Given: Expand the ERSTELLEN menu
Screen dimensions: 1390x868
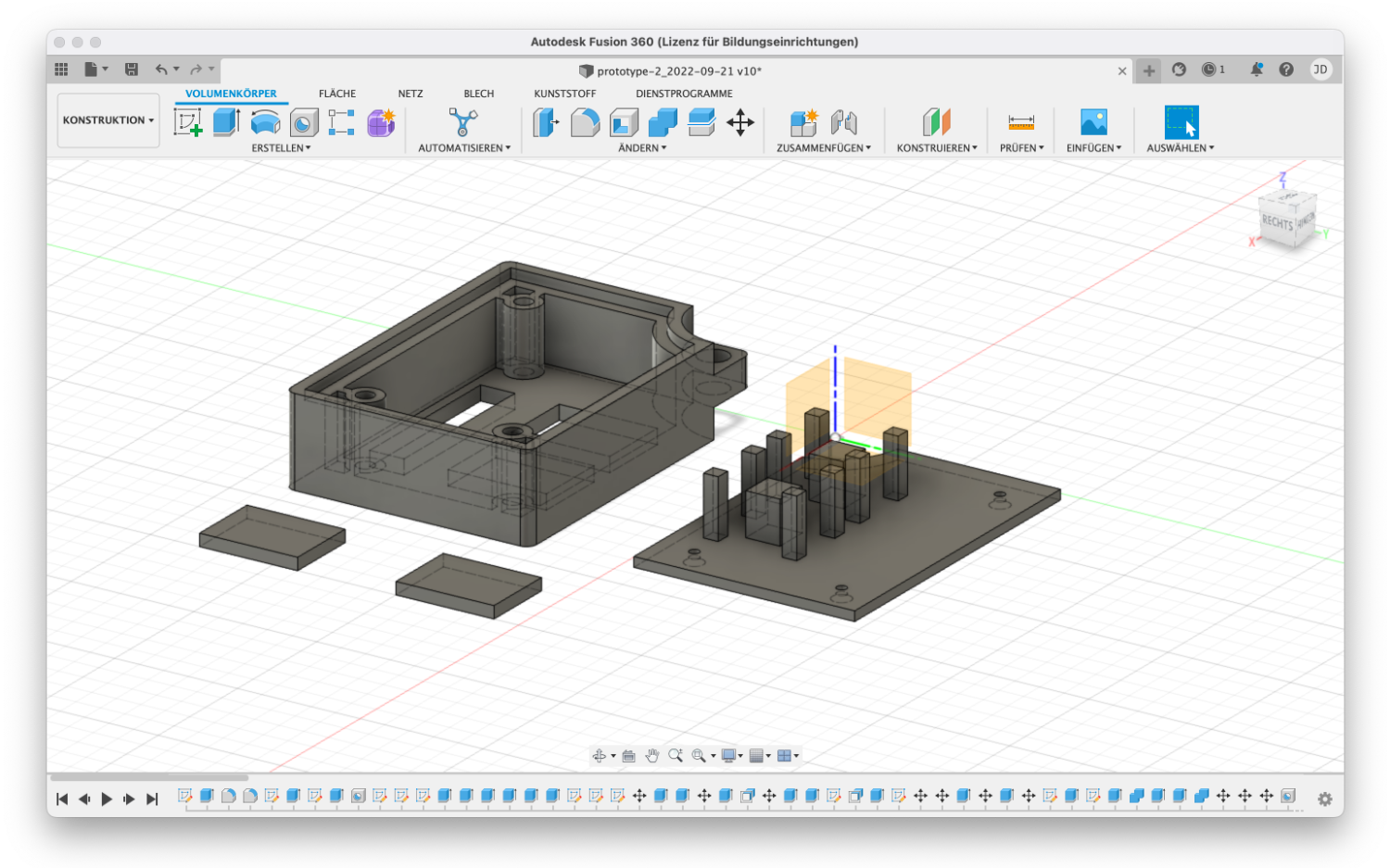Looking at the screenshot, I should (281, 148).
